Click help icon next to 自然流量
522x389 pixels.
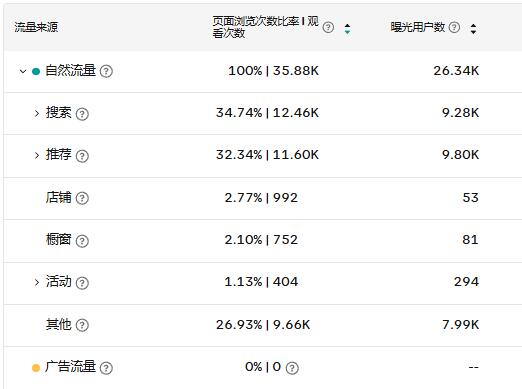pyautogui.click(x=106, y=71)
